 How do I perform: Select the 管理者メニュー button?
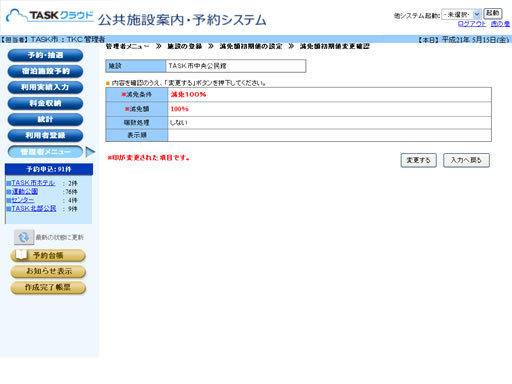(x=45, y=152)
